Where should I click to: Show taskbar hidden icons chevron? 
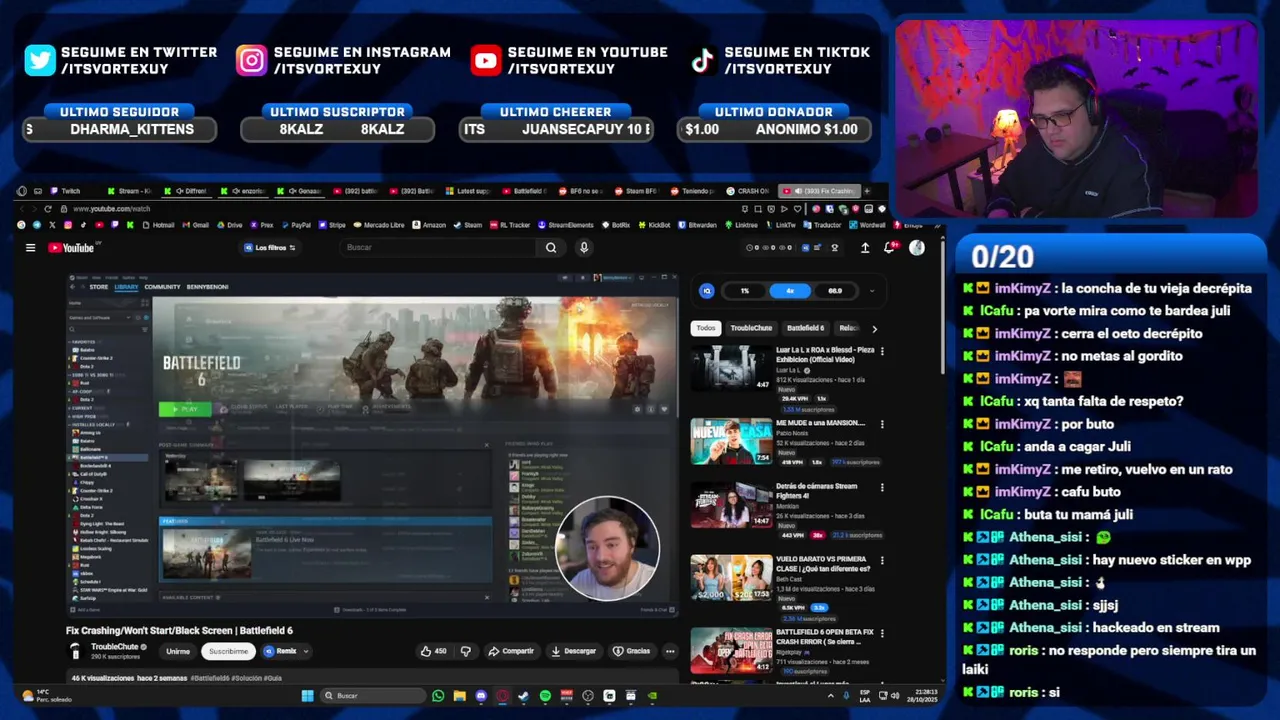click(830, 696)
